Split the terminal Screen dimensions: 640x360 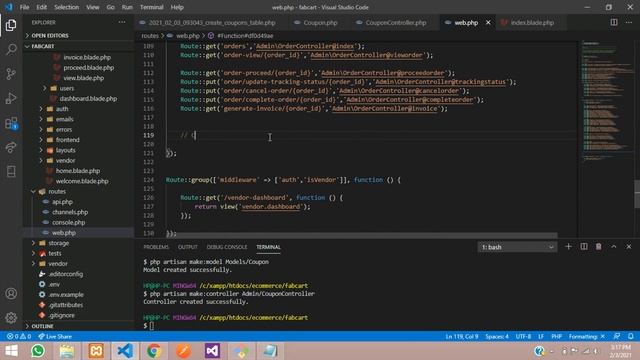pyautogui.click(x=584, y=247)
